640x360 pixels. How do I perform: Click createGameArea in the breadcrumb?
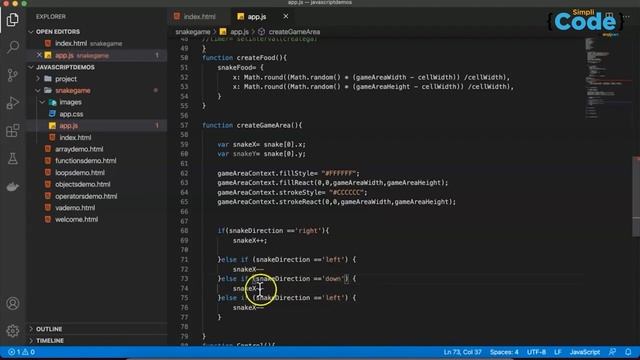coord(294,32)
